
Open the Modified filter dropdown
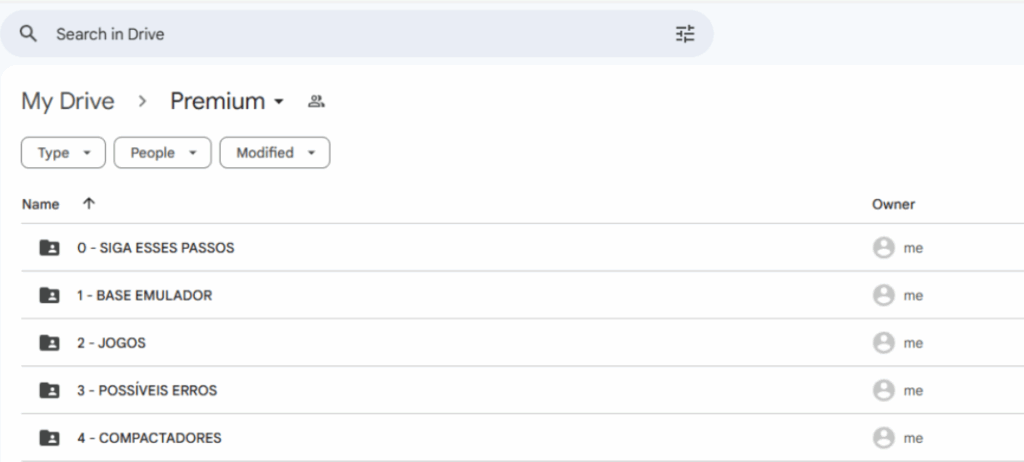[275, 153]
